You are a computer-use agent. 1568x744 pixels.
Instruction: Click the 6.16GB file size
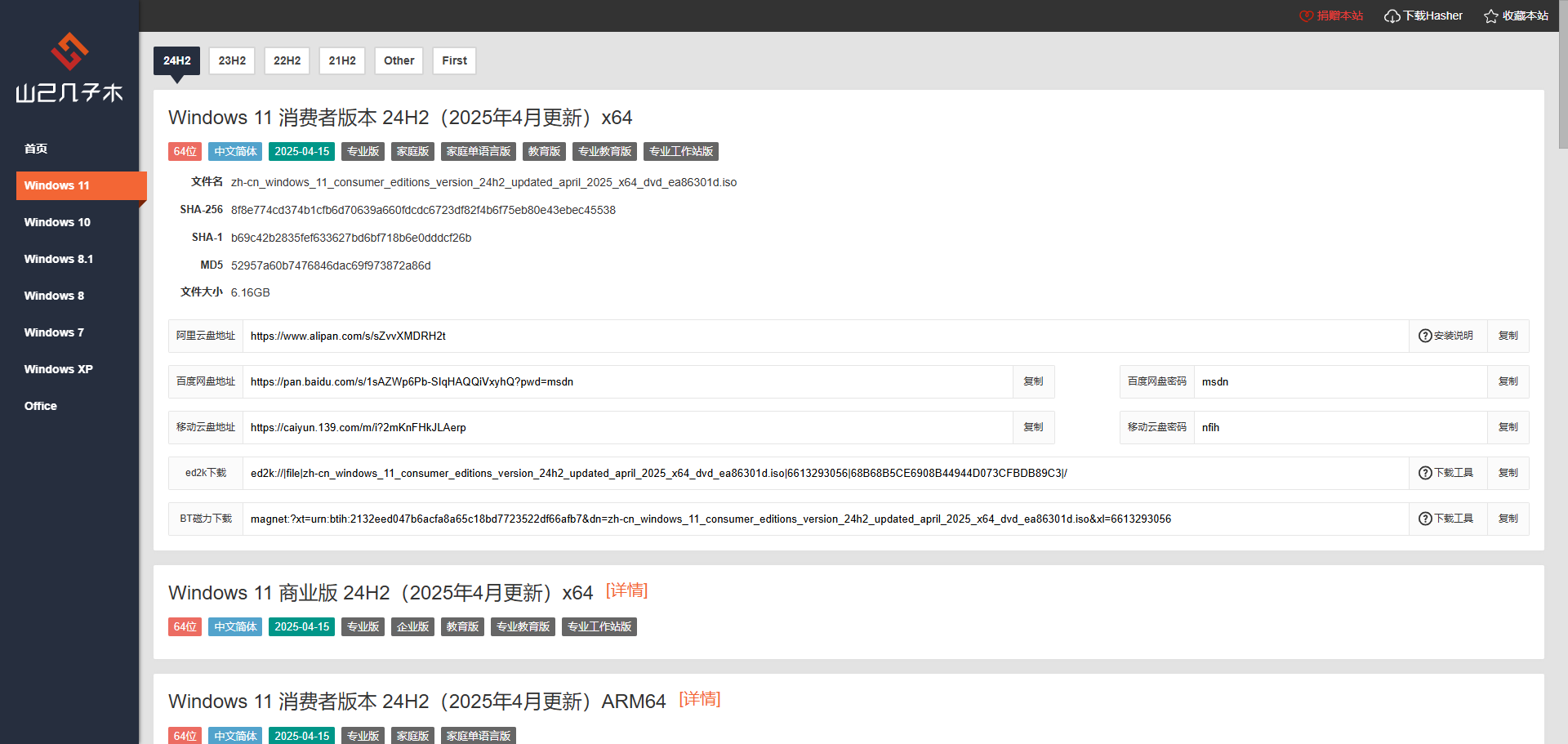250,292
